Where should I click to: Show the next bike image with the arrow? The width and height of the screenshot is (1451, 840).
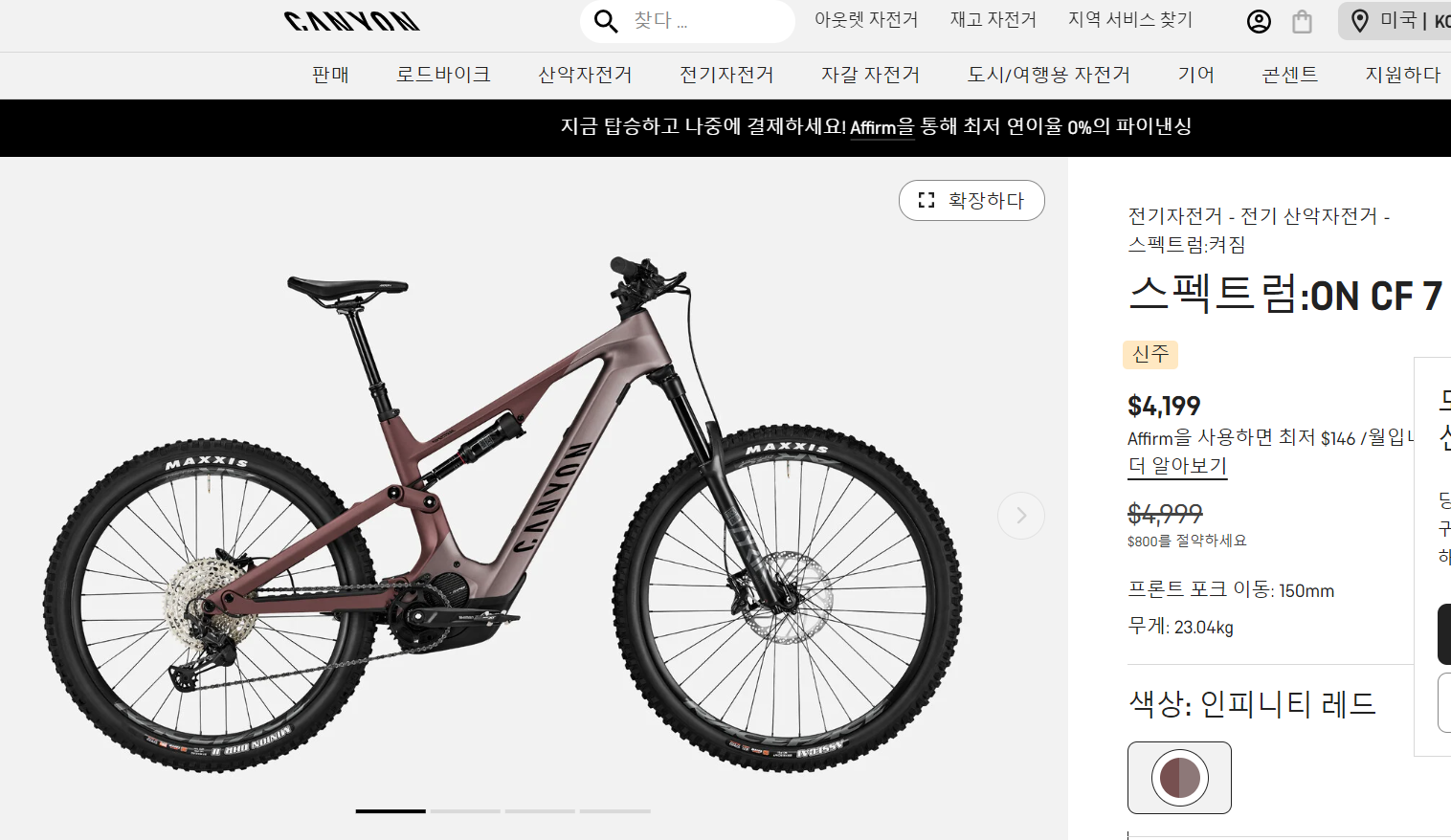click(x=1021, y=516)
